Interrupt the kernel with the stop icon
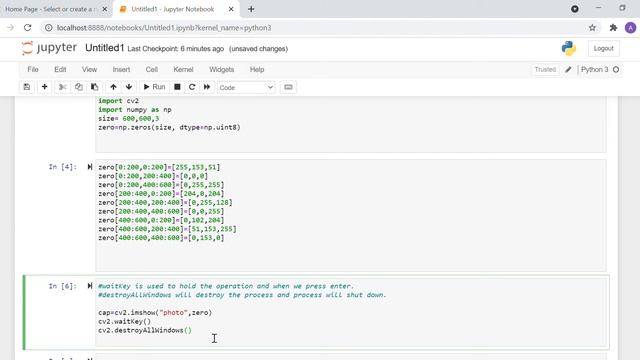 (177, 87)
